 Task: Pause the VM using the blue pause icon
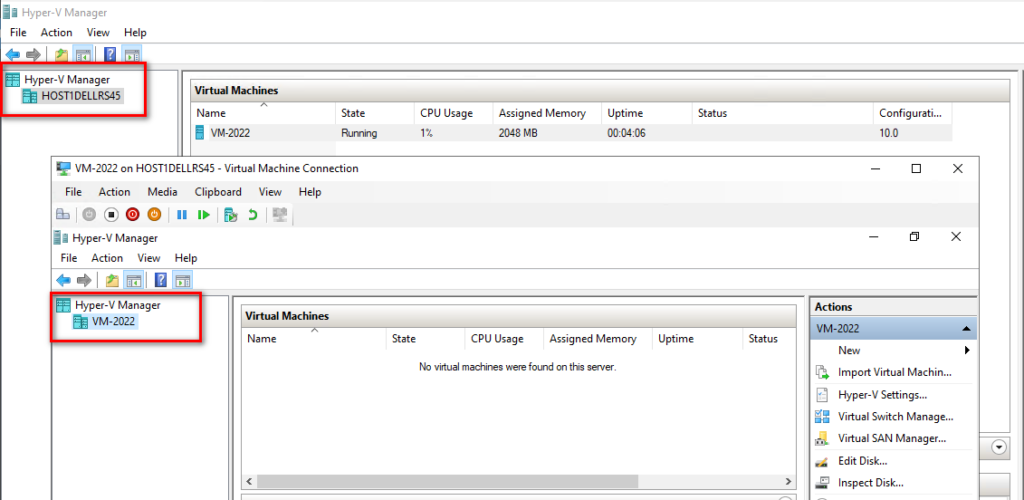coord(182,214)
